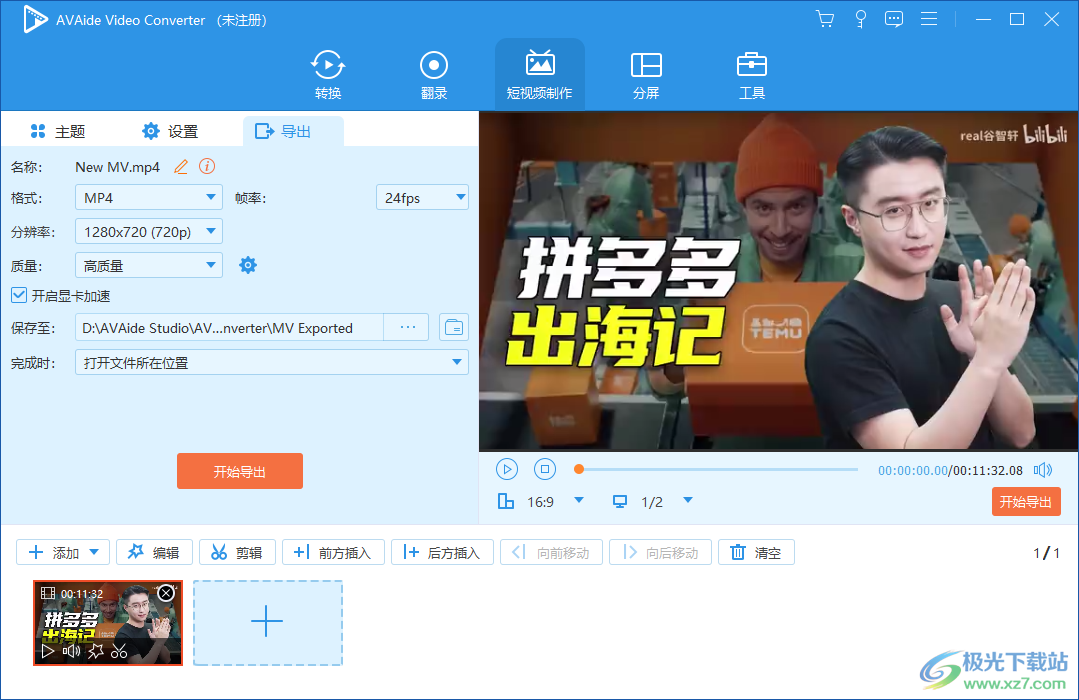Click the volume speaker icon in preview

click(x=1043, y=469)
